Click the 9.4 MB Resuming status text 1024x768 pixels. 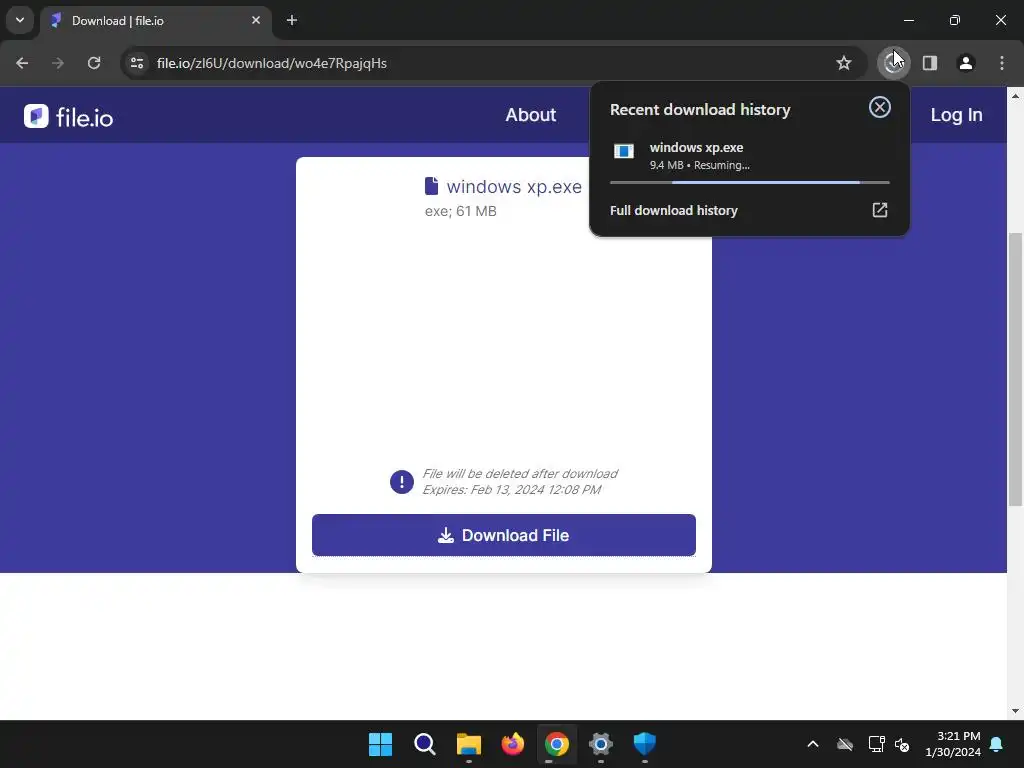[x=699, y=165]
